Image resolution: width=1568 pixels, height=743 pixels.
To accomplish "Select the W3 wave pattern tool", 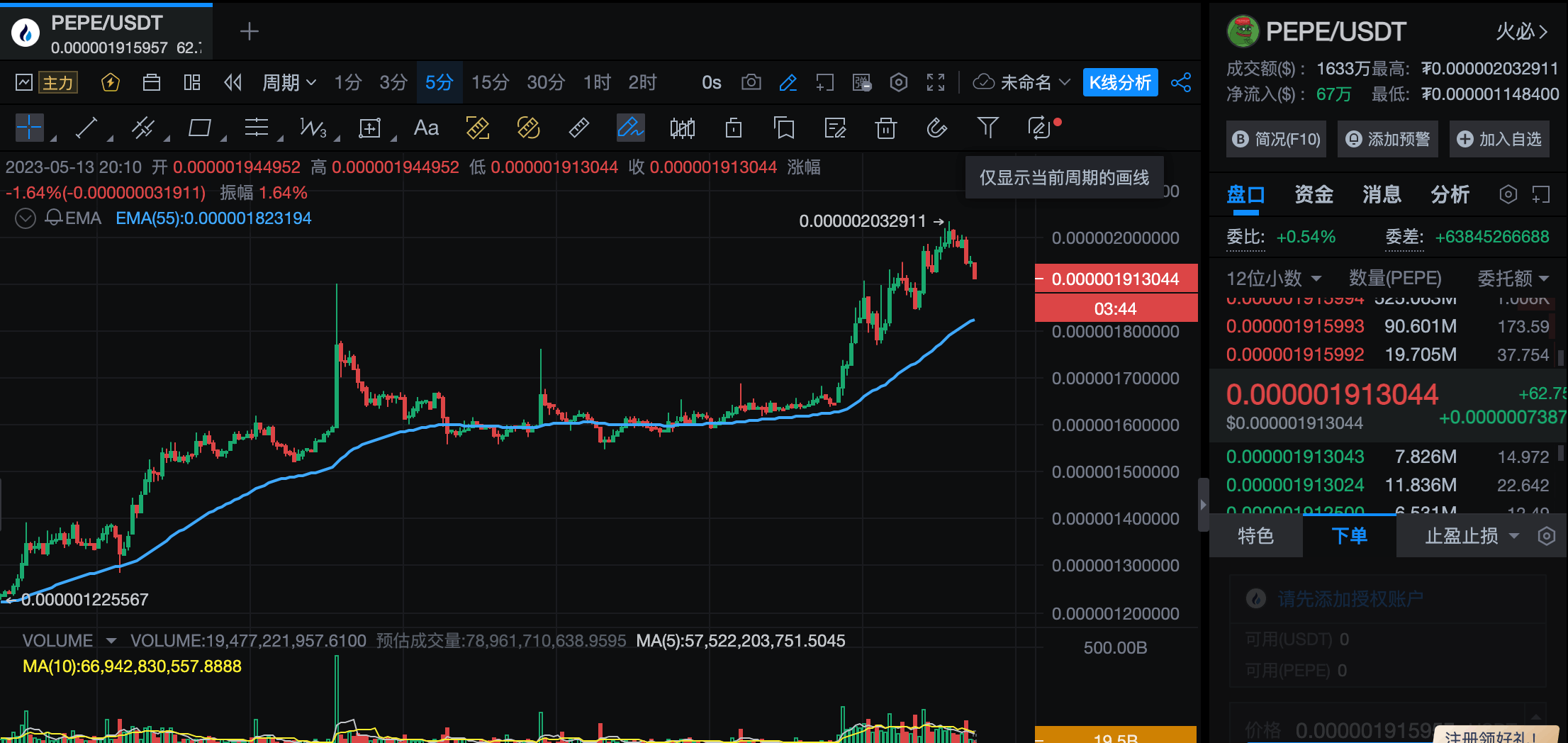I will pos(313,128).
